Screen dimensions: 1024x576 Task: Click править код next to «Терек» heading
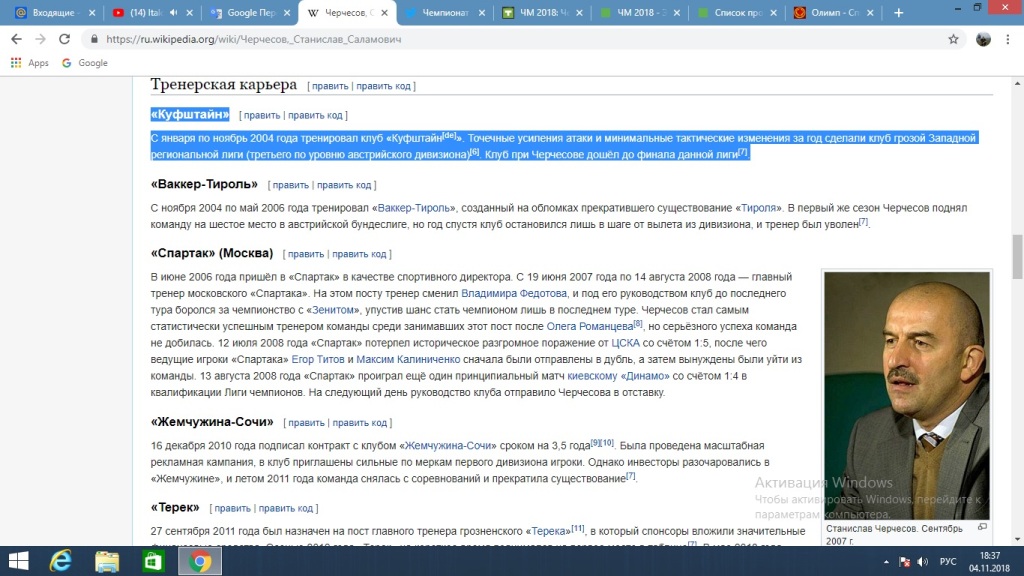tap(285, 508)
